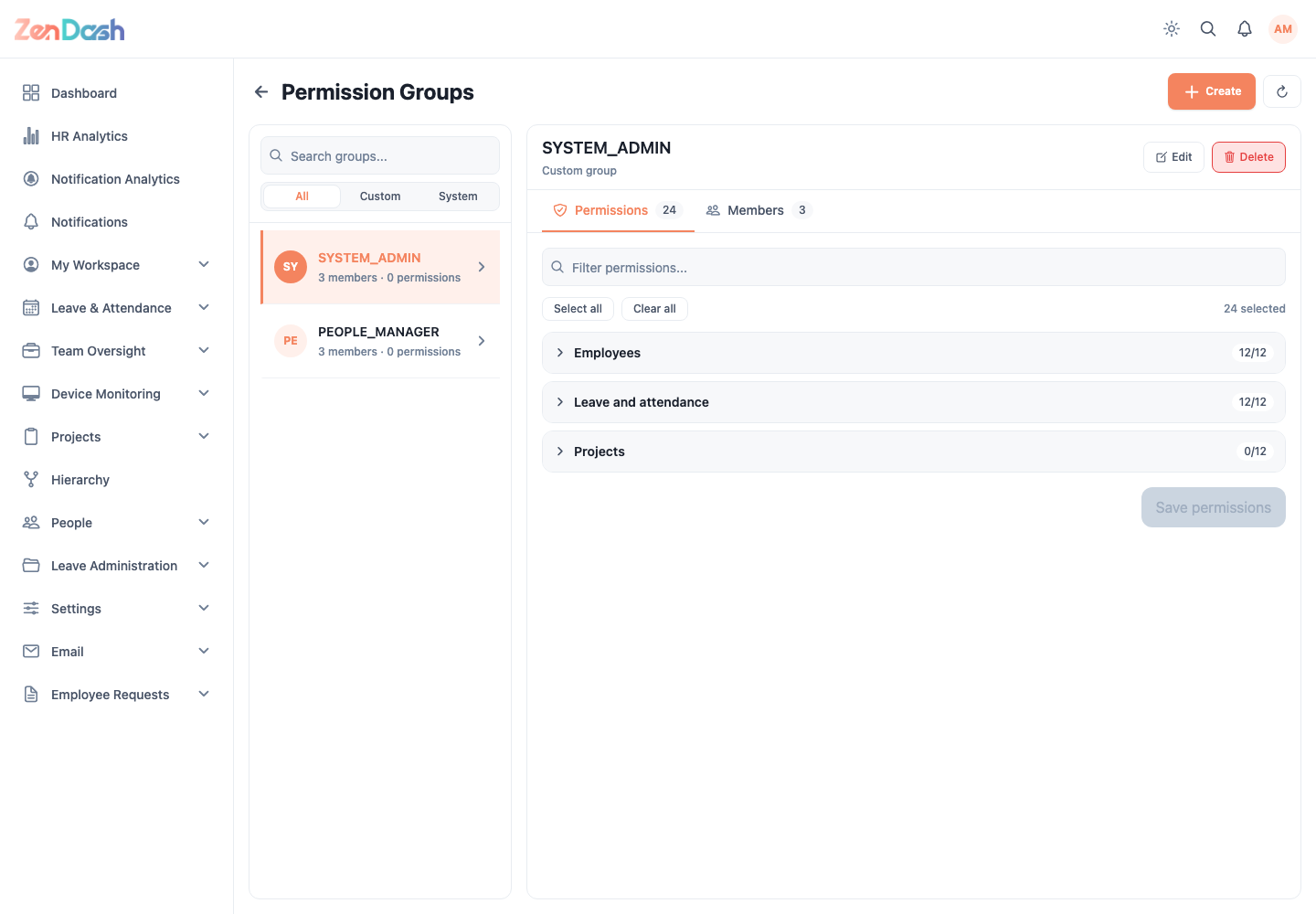Click the "24 selected" count text

1255,309
